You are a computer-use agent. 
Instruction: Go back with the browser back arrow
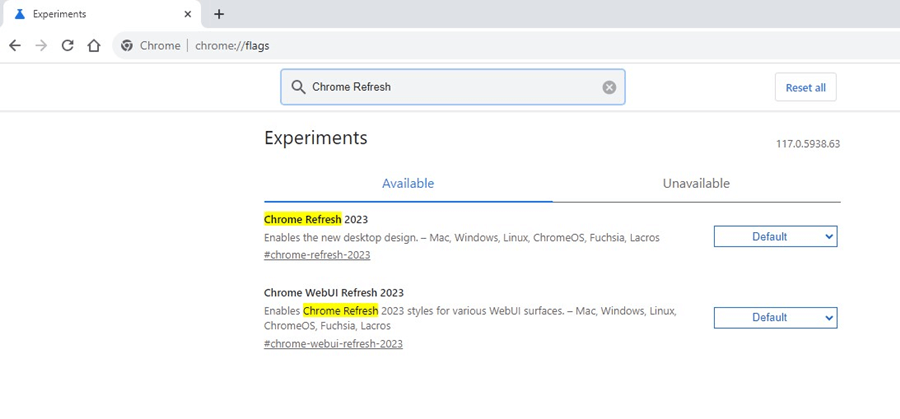15,46
